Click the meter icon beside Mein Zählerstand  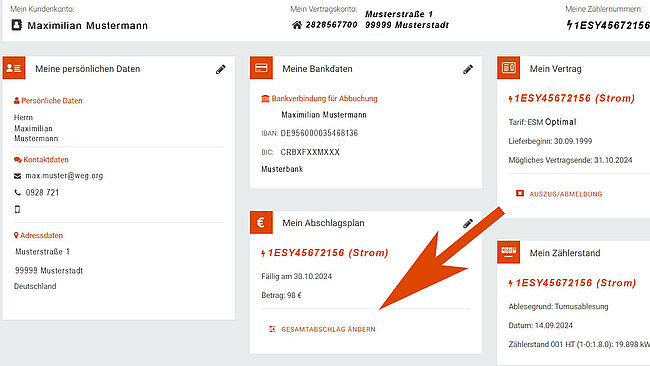[x=508, y=252]
